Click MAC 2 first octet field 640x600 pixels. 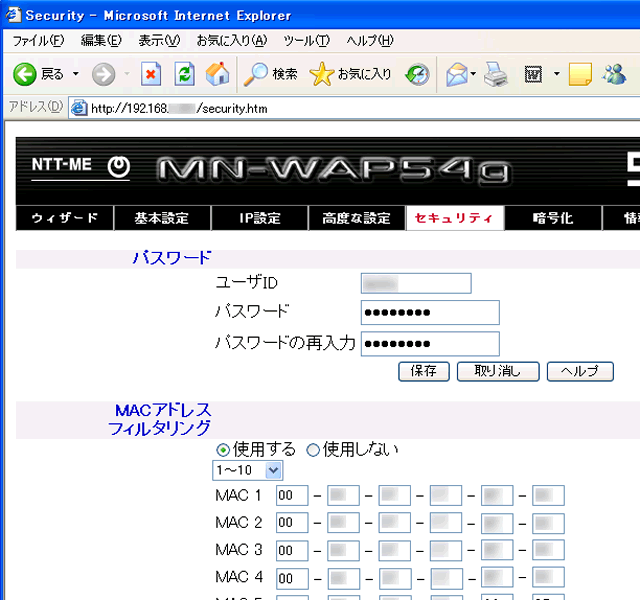click(292, 523)
